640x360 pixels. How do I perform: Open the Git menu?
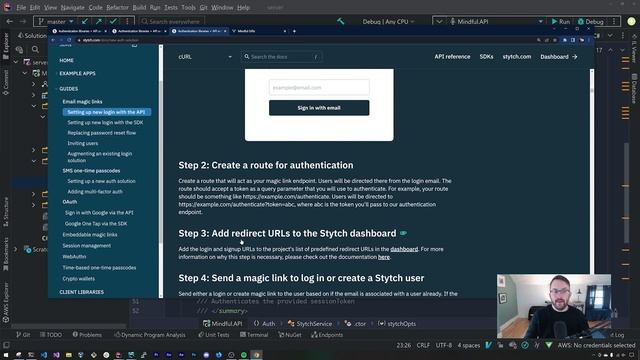(x=203, y=7)
